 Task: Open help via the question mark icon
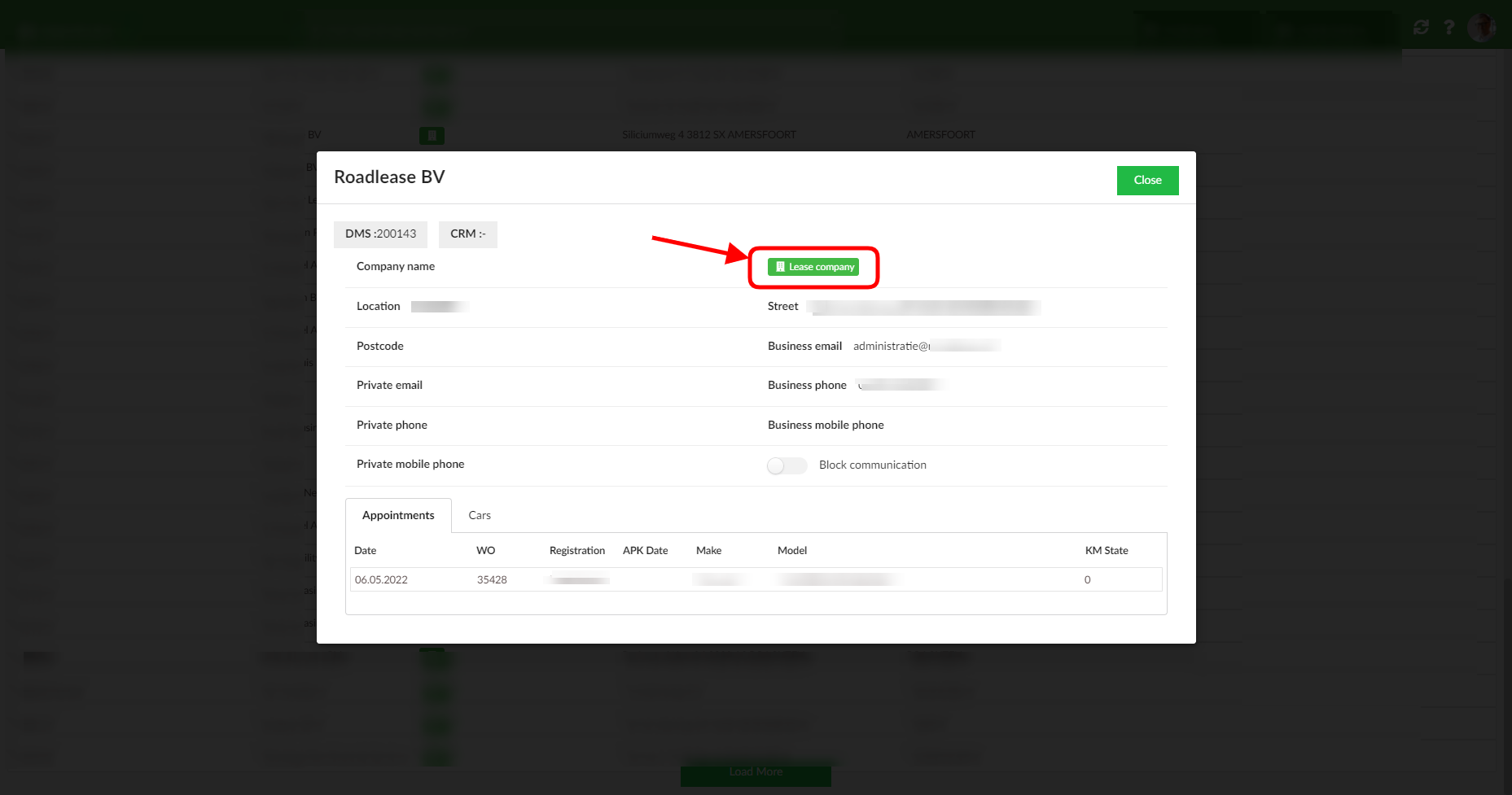[x=1449, y=28]
